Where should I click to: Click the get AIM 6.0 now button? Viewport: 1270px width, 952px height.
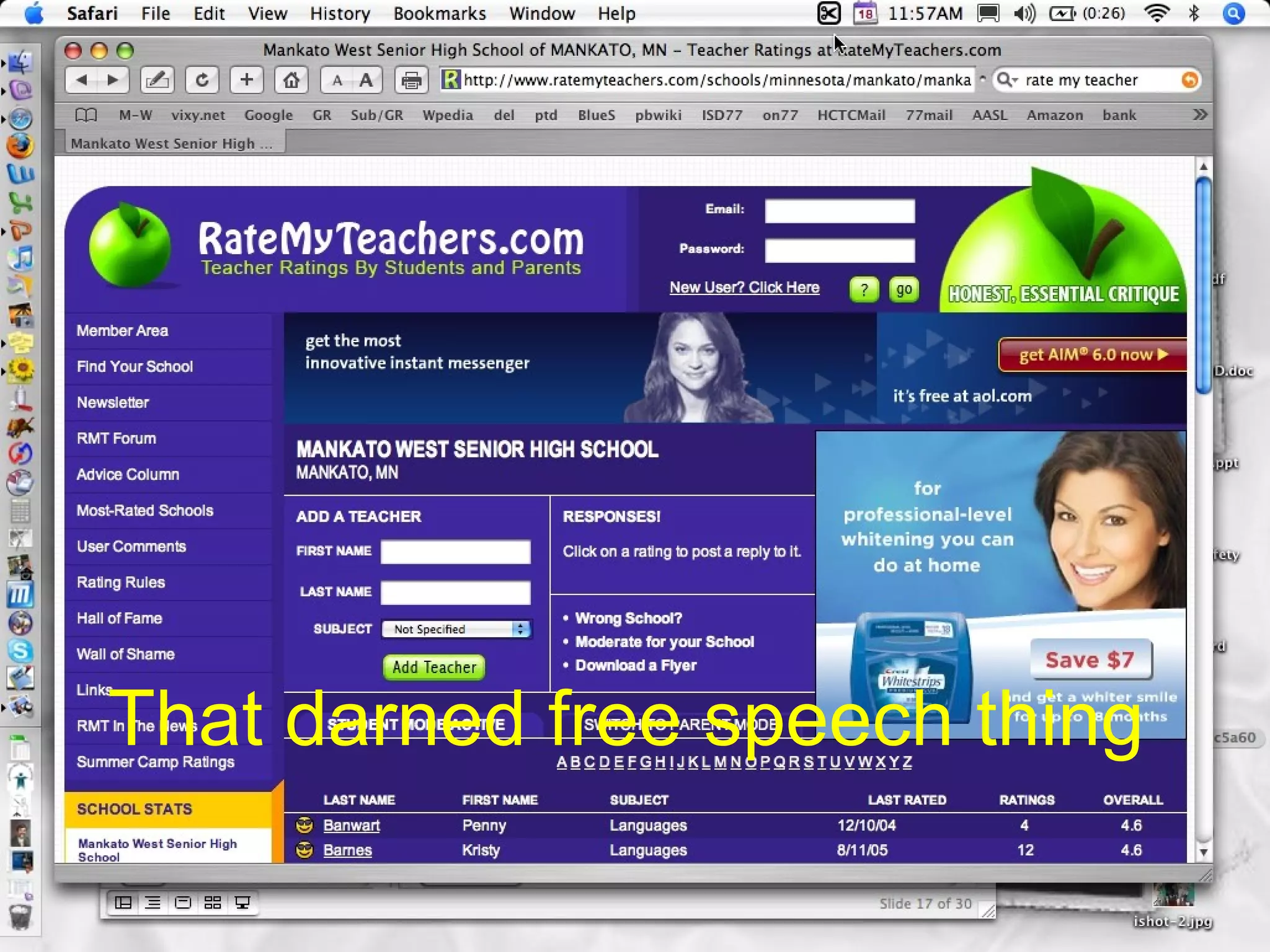coord(1093,355)
